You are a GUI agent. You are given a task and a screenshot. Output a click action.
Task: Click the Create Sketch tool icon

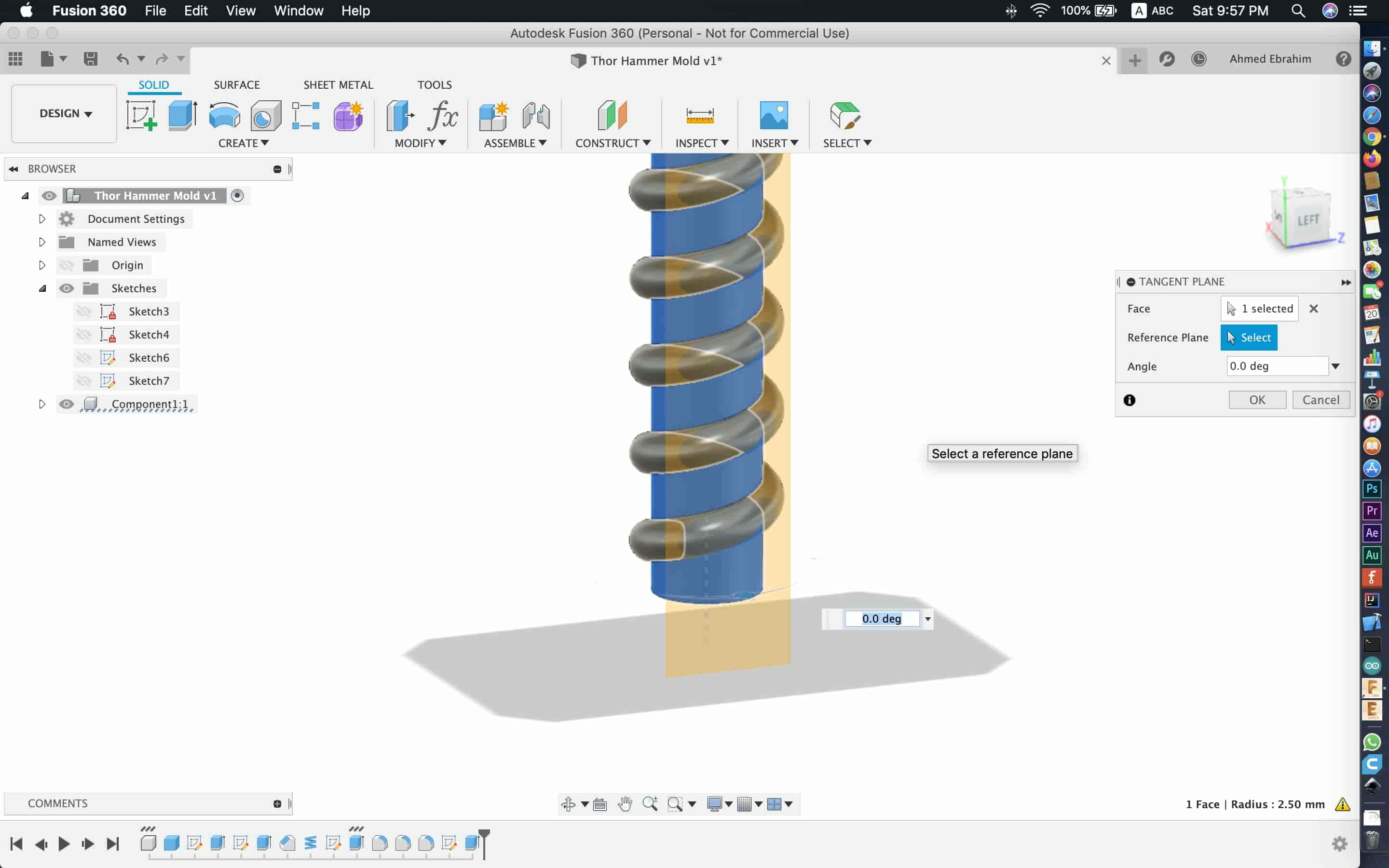pos(141,115)
